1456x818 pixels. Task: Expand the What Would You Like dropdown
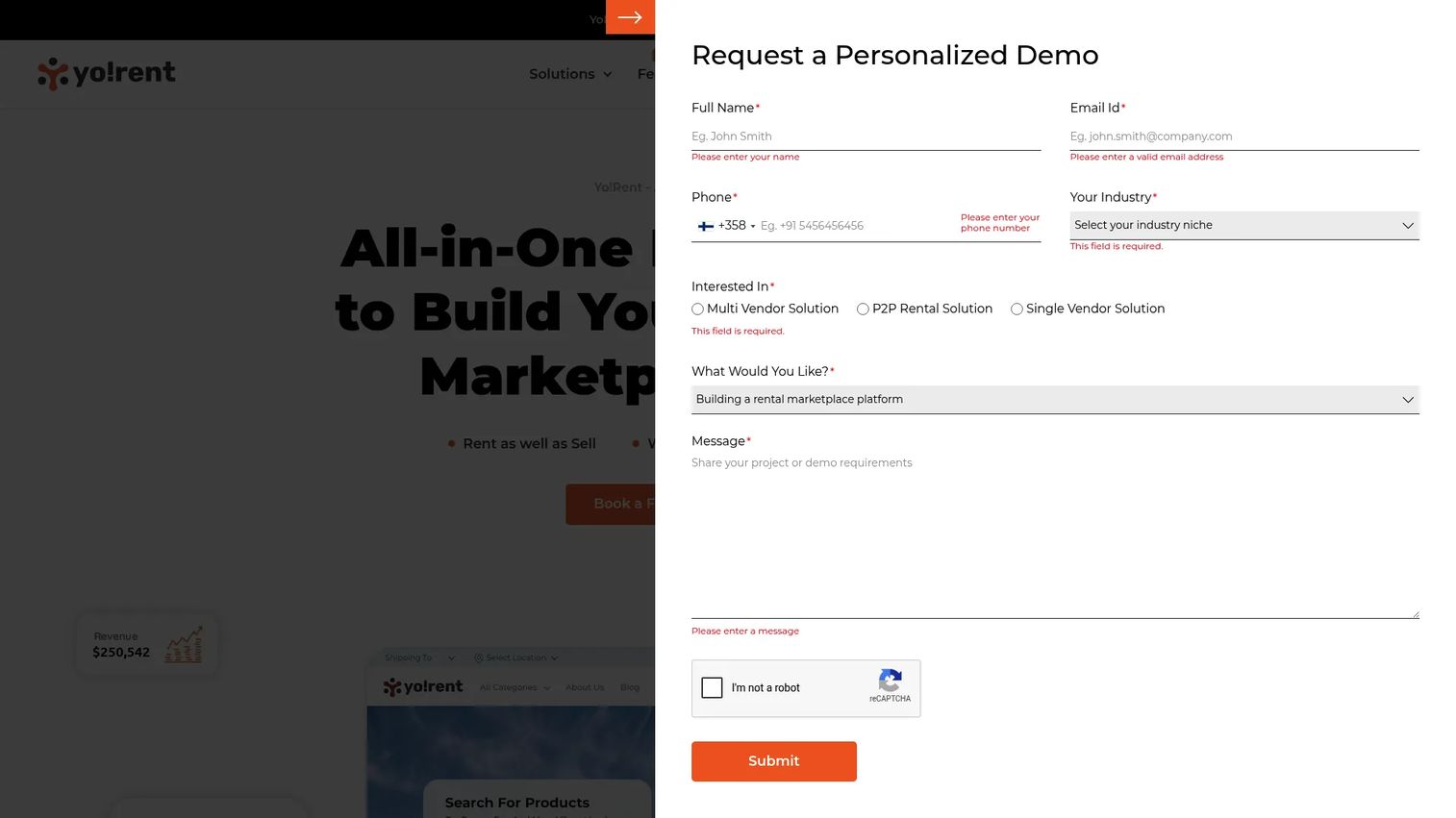pos(1055,400)
